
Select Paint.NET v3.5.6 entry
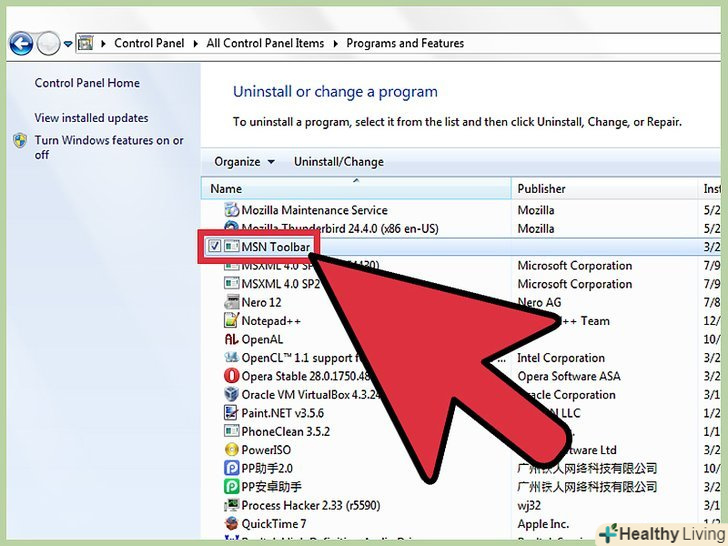(283, 413)
